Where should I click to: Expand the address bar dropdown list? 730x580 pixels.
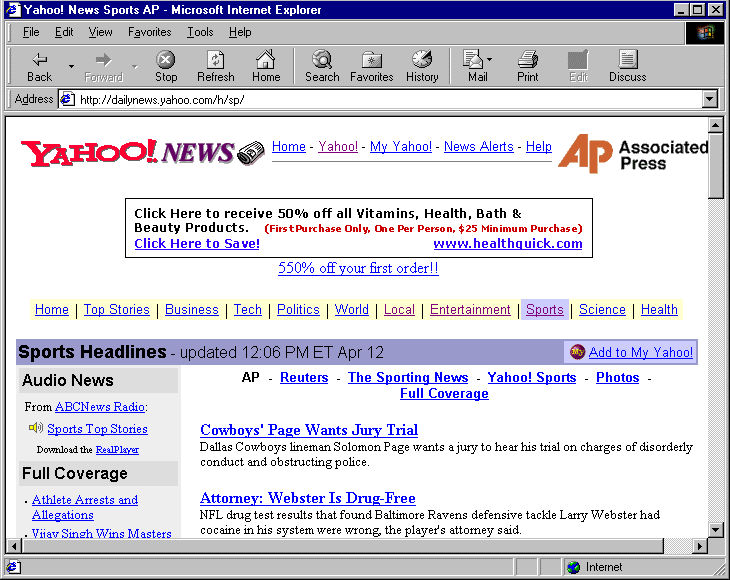pos(710,99)
